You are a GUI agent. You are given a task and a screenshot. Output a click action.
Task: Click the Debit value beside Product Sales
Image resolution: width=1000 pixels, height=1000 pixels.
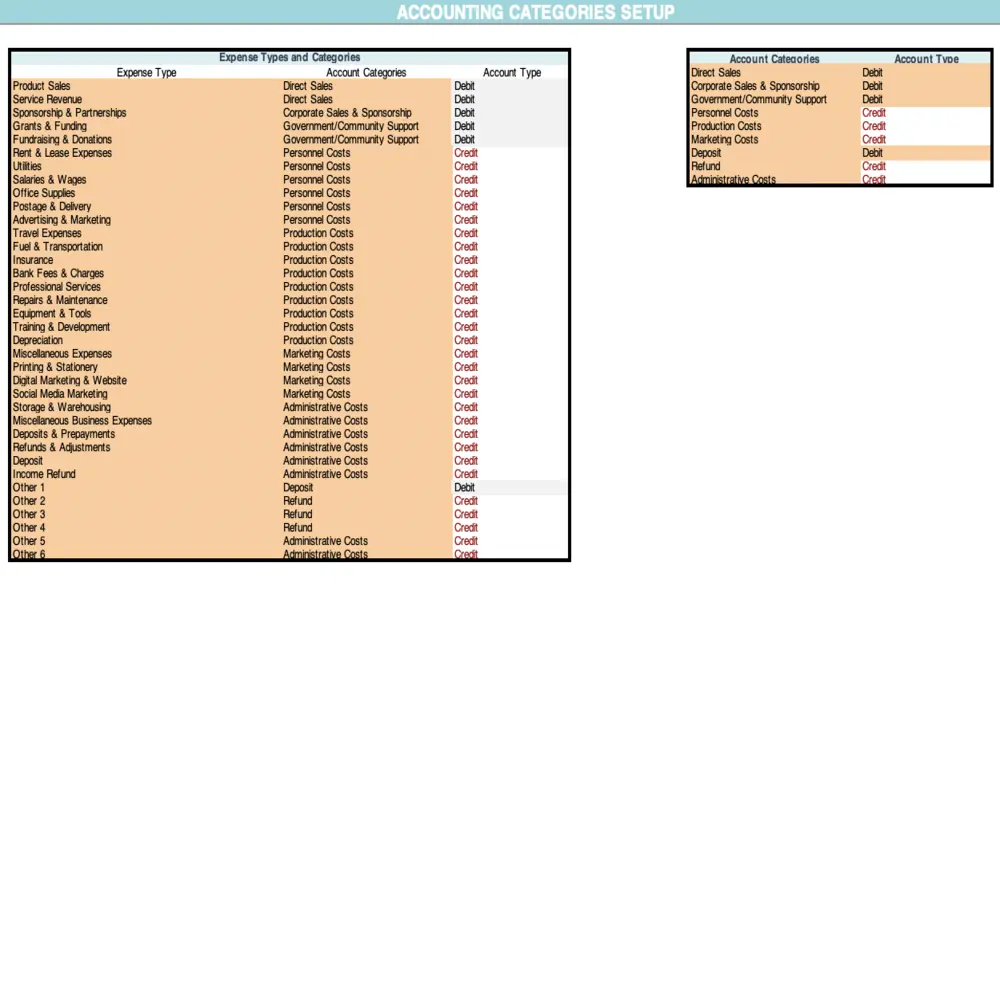(464, 86)
